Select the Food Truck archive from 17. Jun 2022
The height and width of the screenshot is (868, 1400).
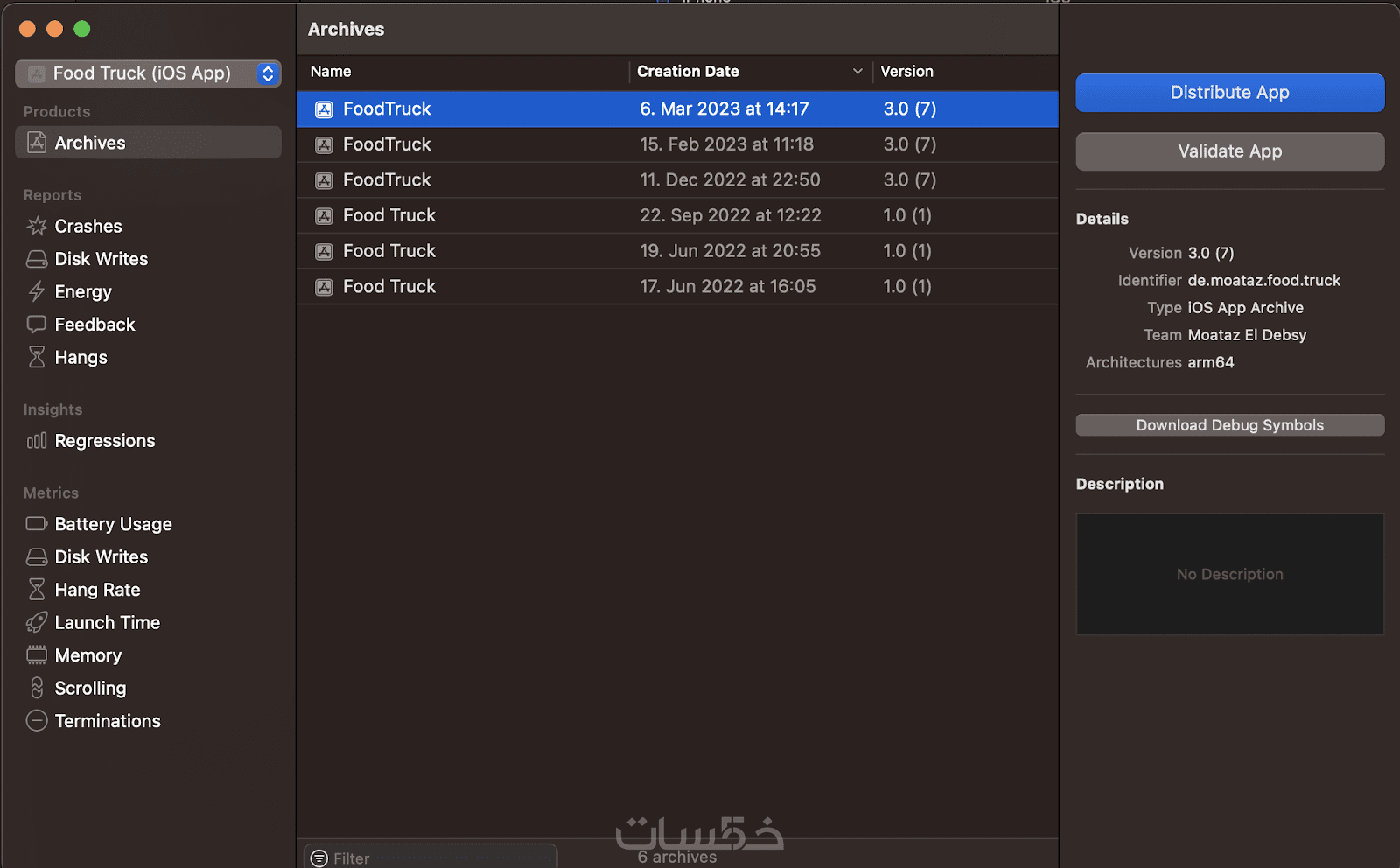point(677,287)
